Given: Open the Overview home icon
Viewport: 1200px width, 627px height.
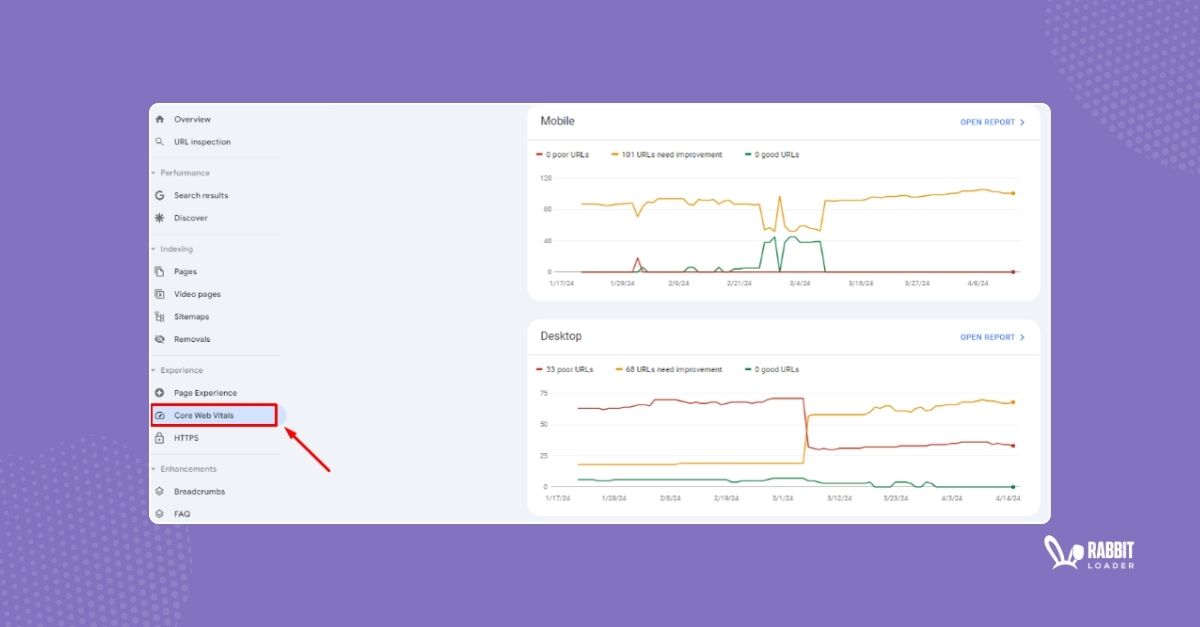Looking at the screenshot, I should (x=160, y=118).
